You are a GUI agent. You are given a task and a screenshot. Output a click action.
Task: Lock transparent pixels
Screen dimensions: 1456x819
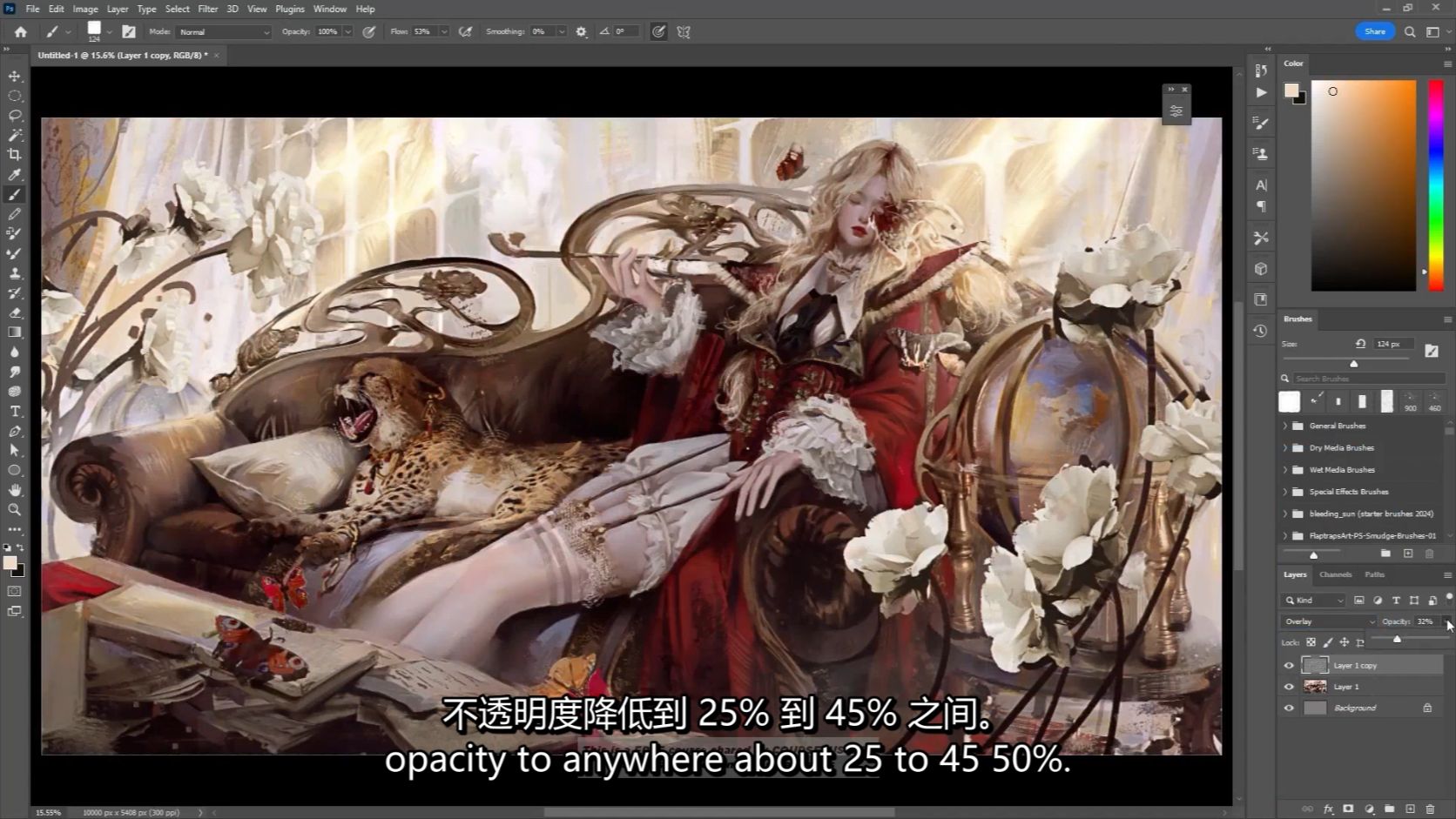pos(1311,642)
